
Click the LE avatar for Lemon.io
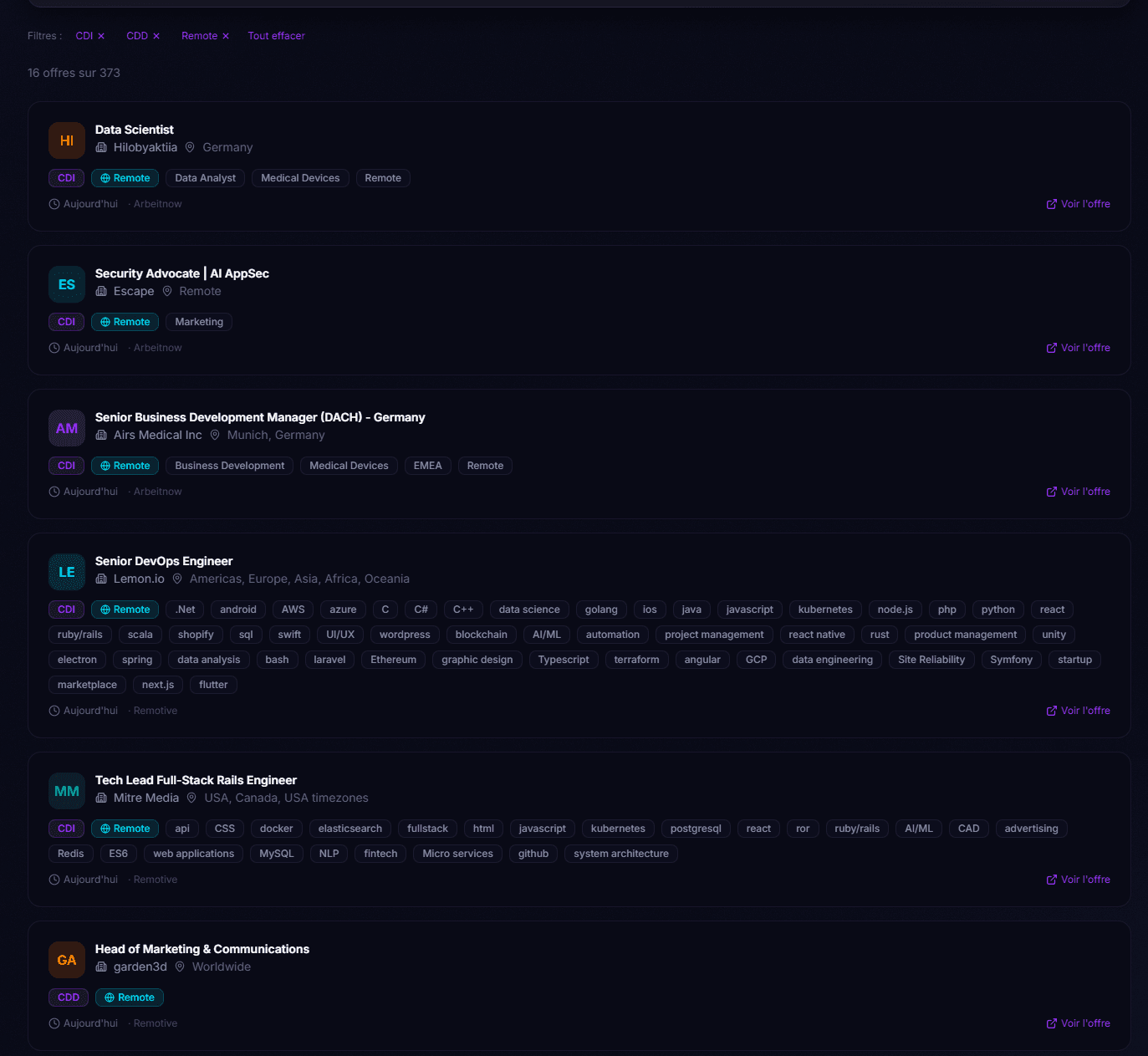click(67, 572)
